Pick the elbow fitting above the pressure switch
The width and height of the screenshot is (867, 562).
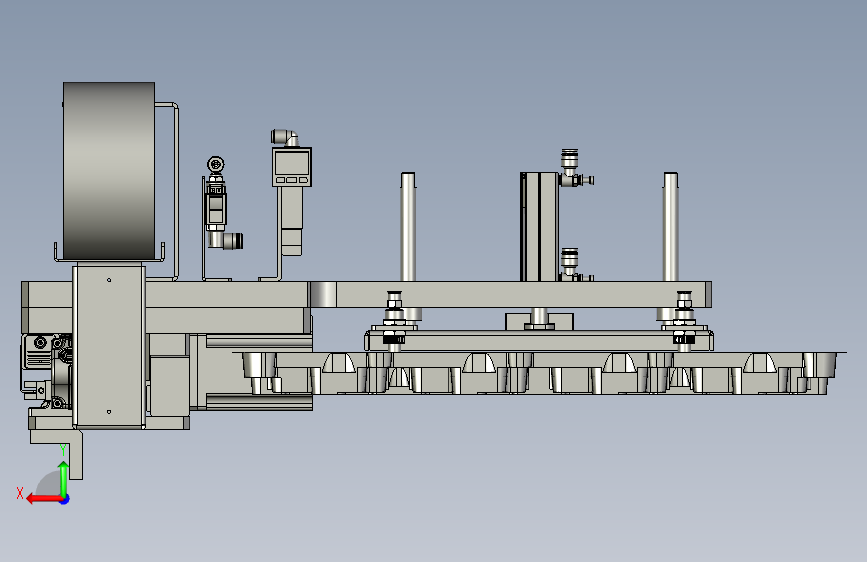coord(284,138)
